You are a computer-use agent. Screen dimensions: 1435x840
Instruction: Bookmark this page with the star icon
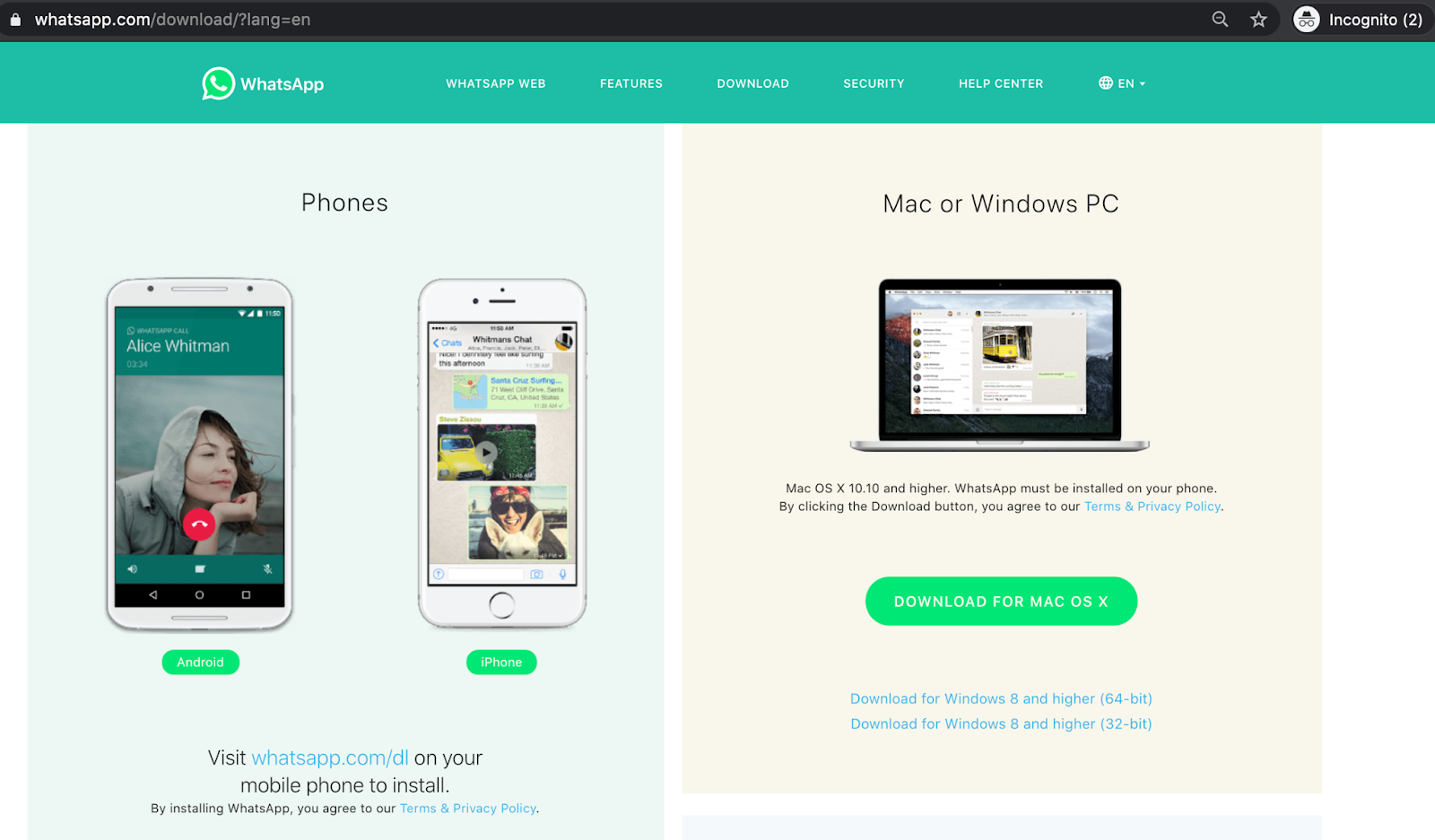pyautogui.click(x=1259, y=20)
